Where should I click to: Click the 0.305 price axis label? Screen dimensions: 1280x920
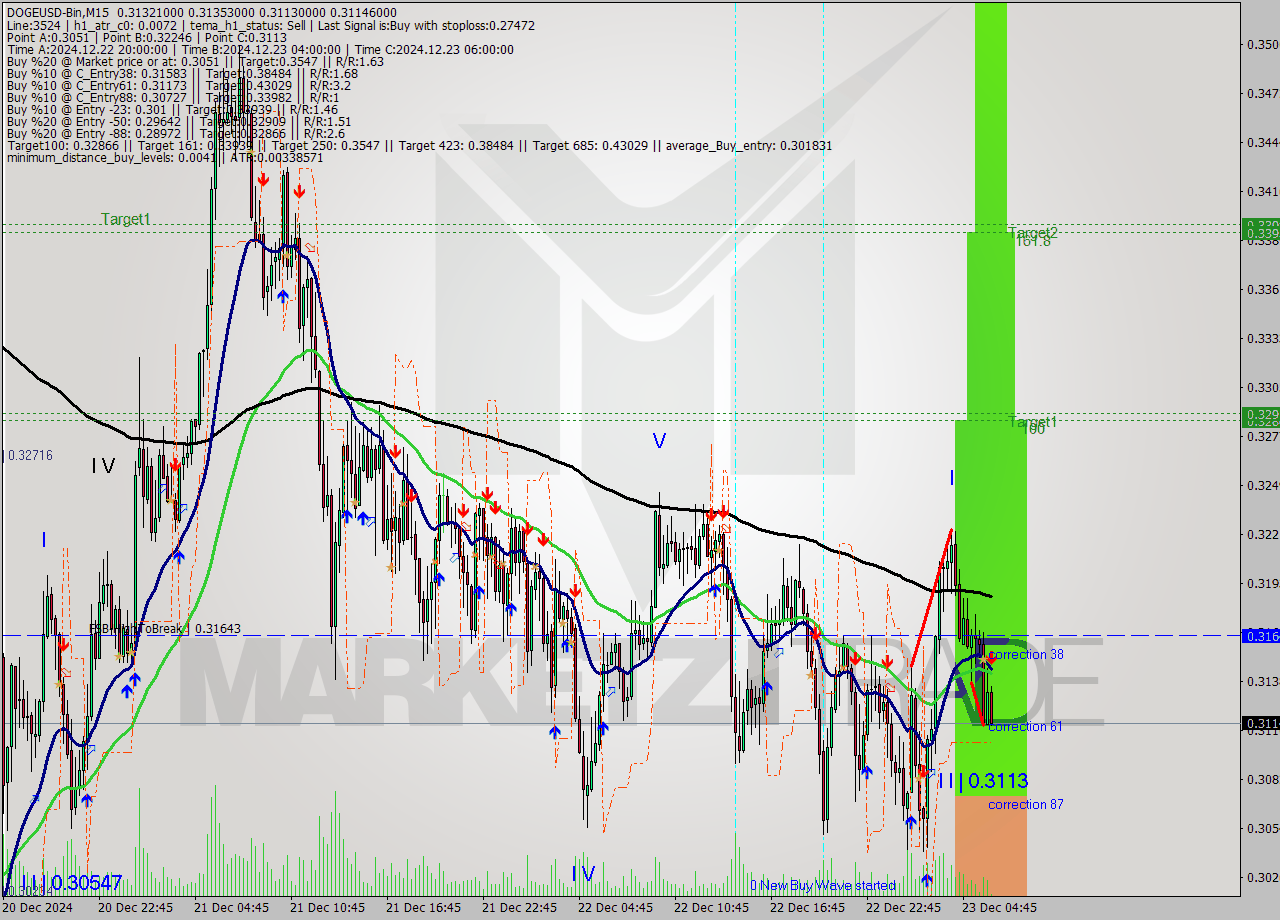1261,829
